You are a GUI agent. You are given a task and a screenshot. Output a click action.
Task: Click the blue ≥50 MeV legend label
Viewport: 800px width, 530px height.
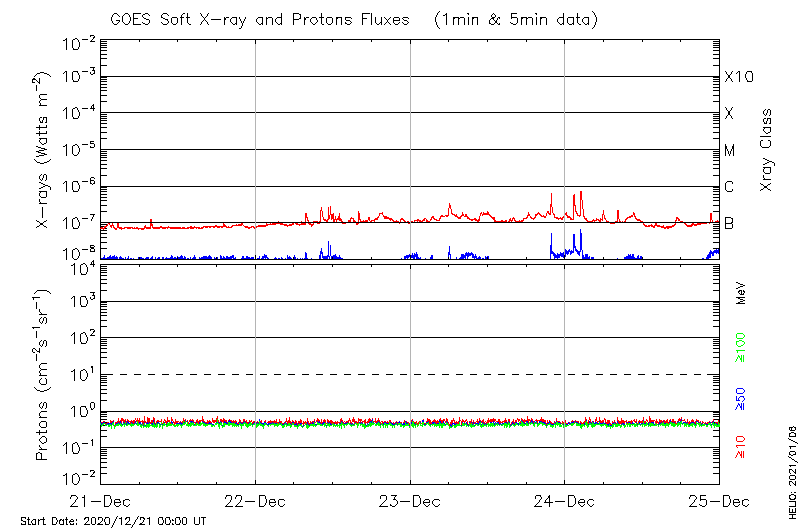[x=741, y=400]
